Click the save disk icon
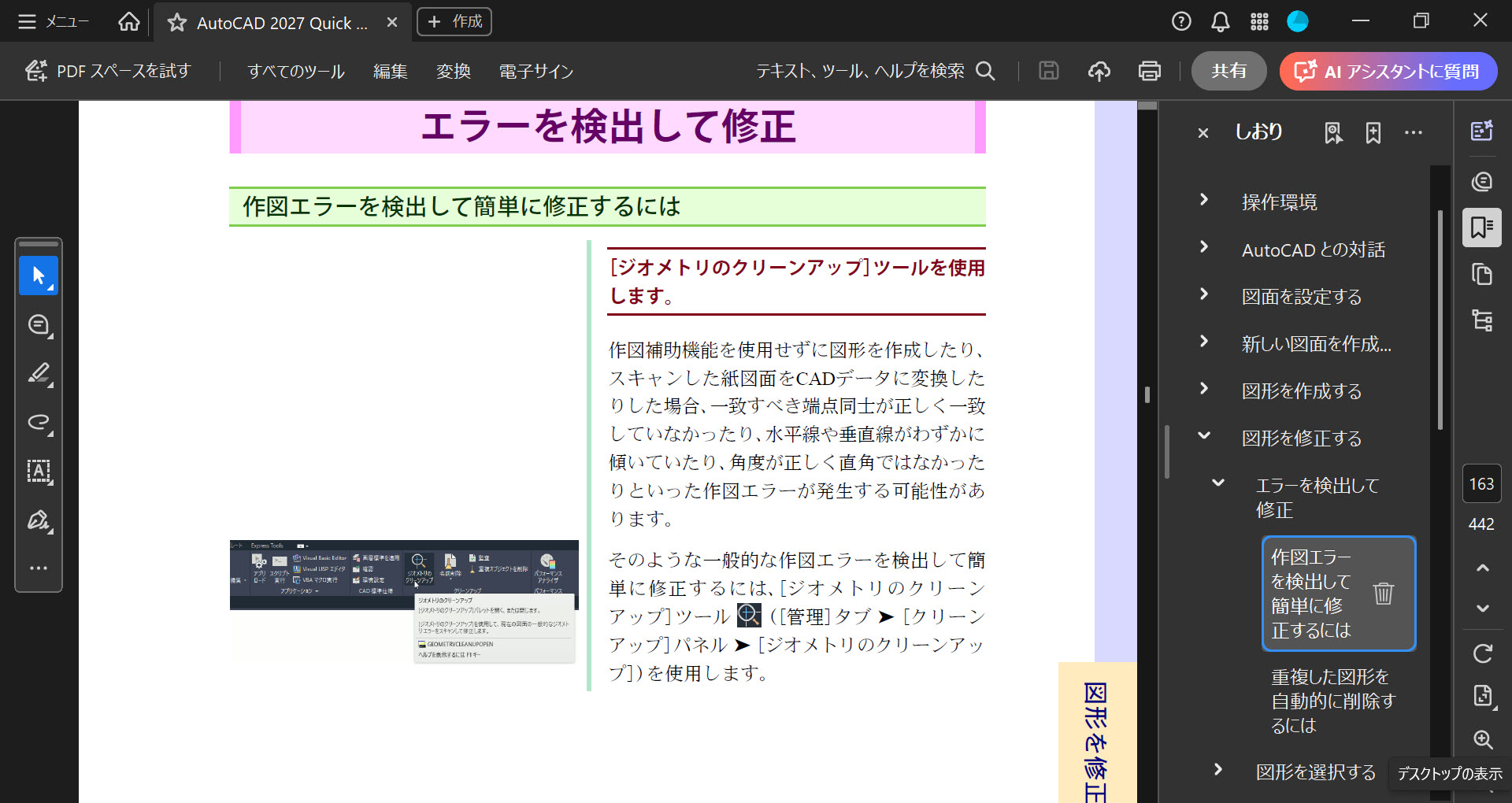1512x803 pixels. [1048, 71]
